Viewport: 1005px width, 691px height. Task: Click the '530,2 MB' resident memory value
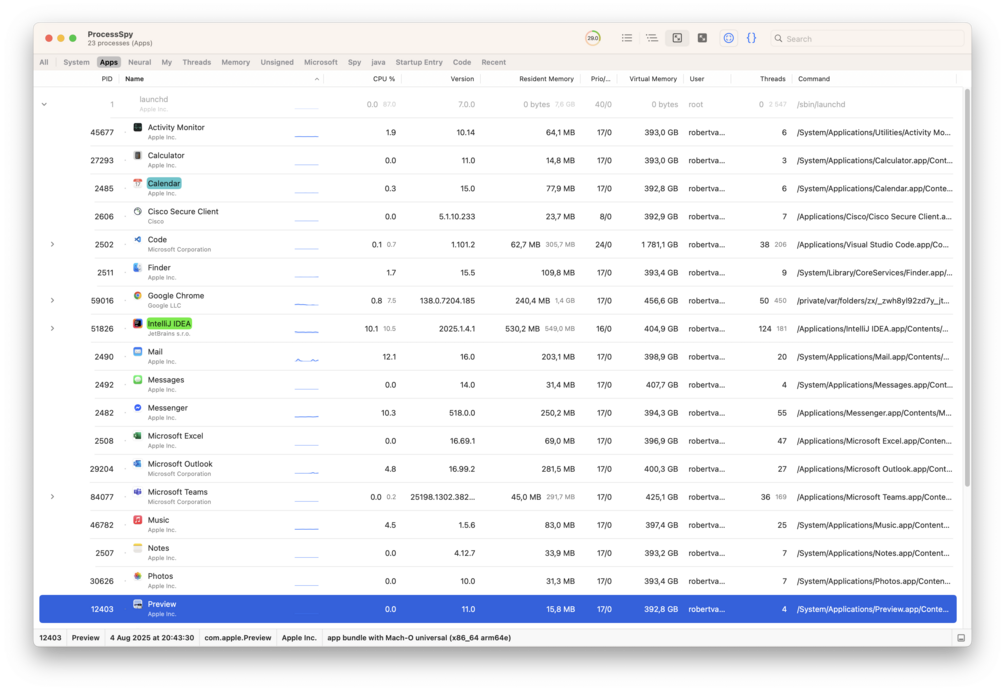(522, 329)
